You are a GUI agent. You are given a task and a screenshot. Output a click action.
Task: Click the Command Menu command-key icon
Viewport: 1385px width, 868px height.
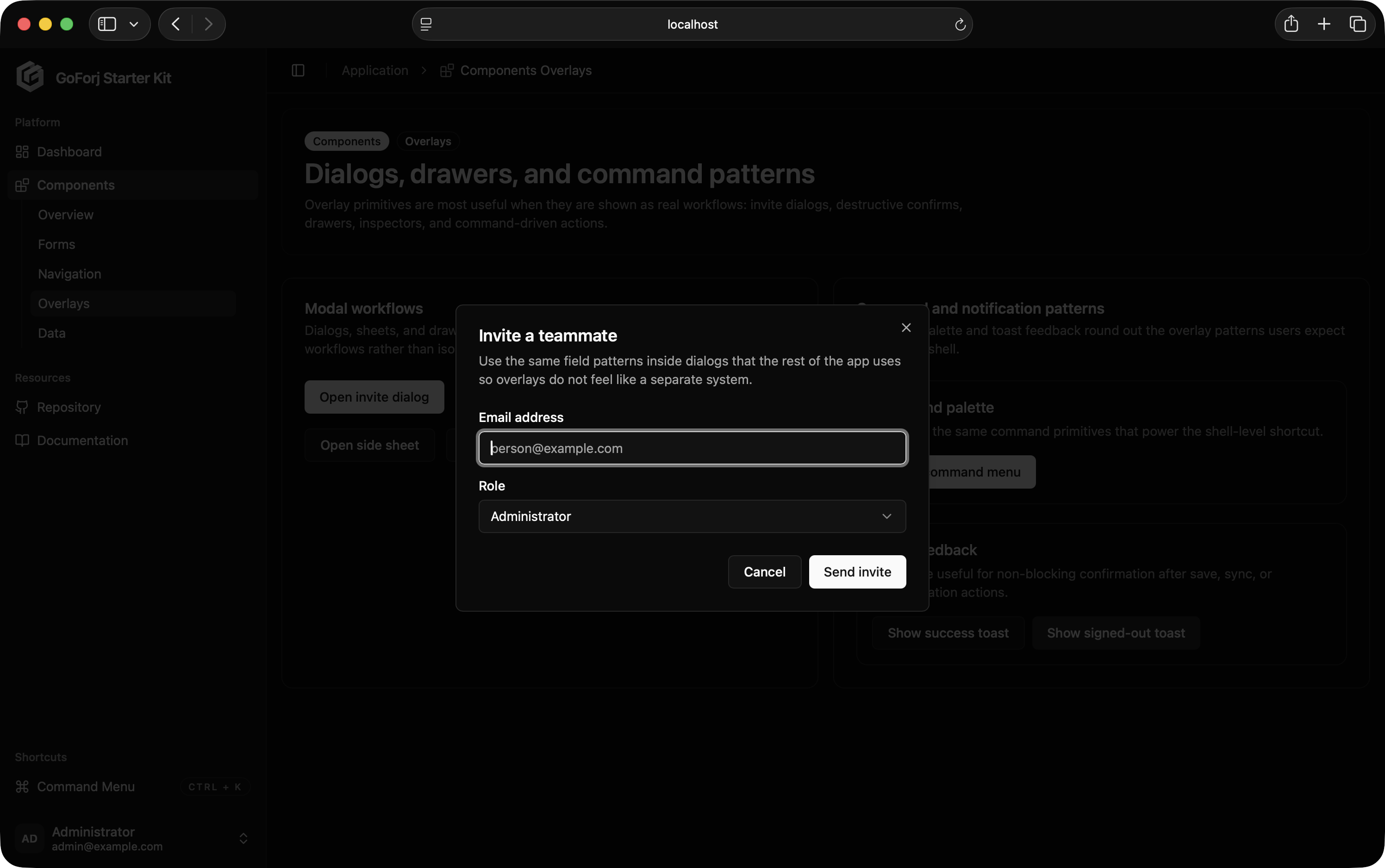[22, 787]
